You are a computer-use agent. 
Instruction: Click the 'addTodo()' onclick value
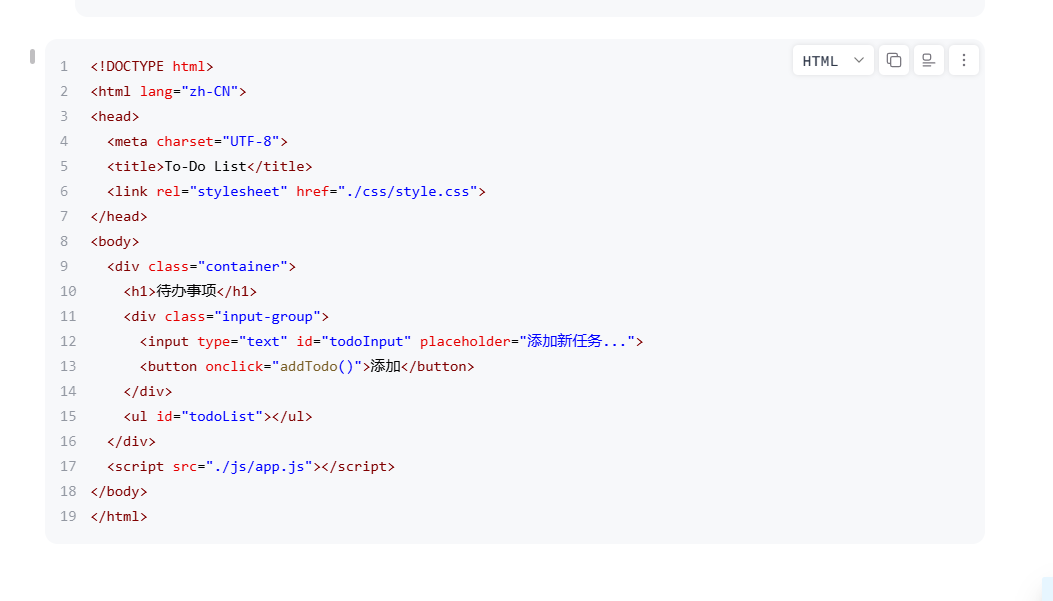316,367
